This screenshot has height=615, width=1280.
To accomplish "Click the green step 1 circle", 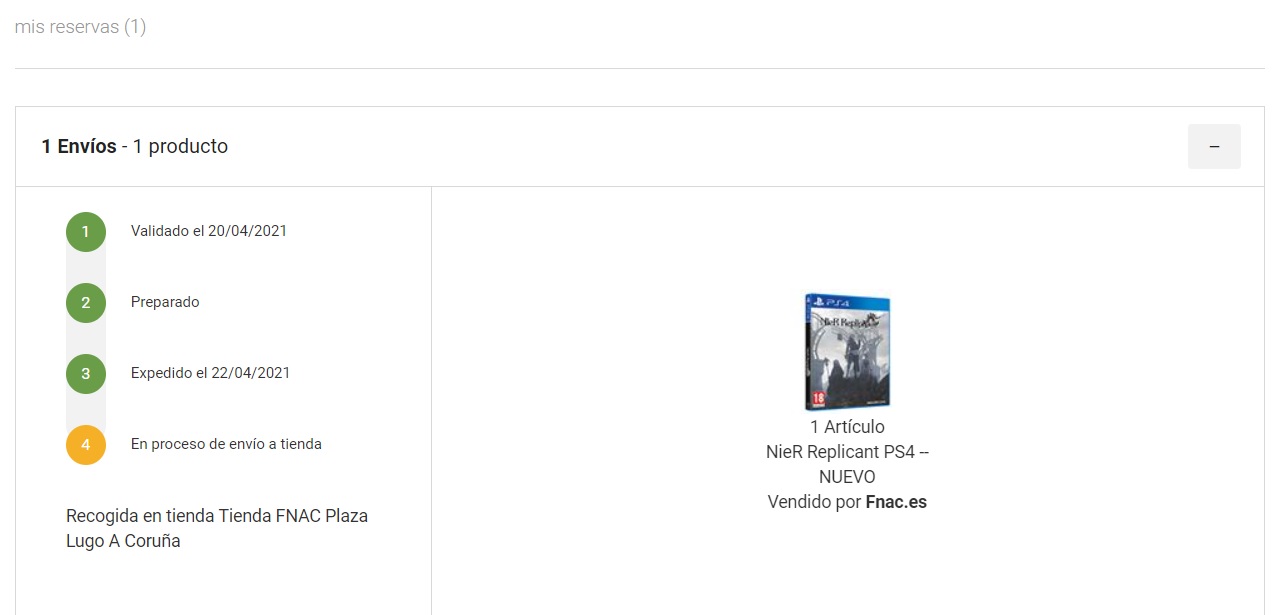I will point(86,231).
